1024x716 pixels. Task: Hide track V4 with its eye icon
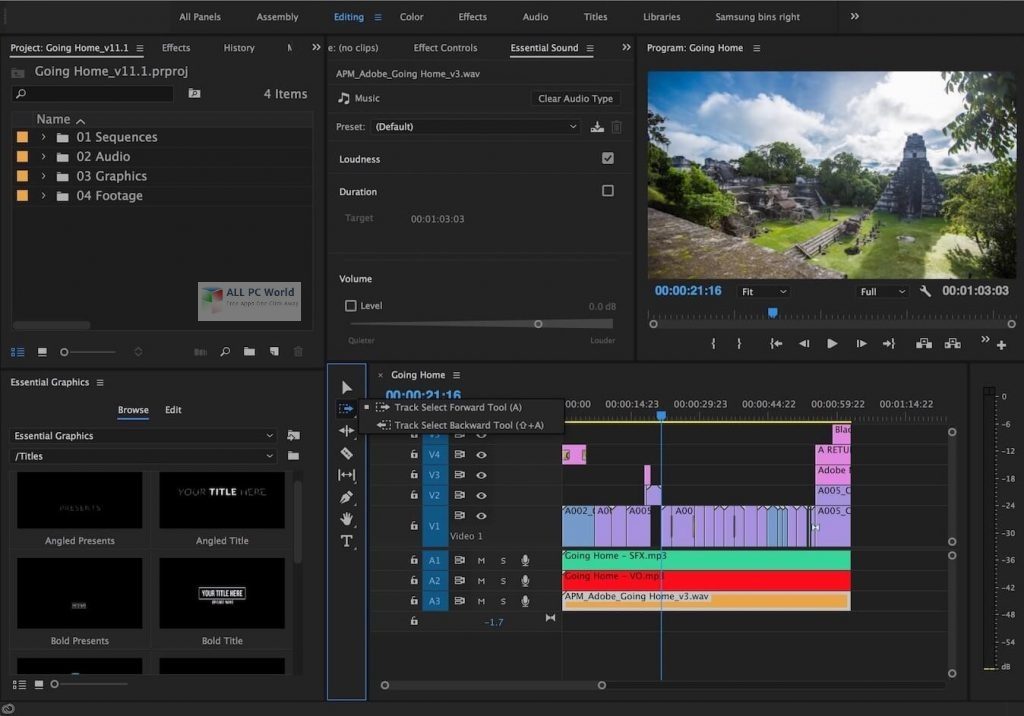pyautogui.click(x=481, y=455)
